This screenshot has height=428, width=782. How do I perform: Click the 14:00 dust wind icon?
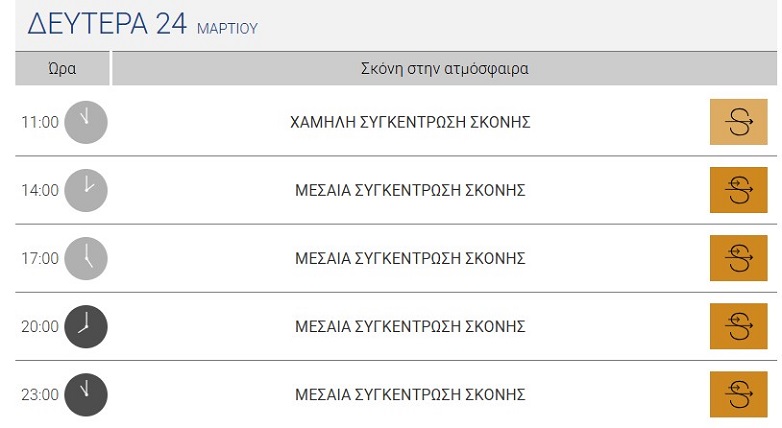point(738,190)
